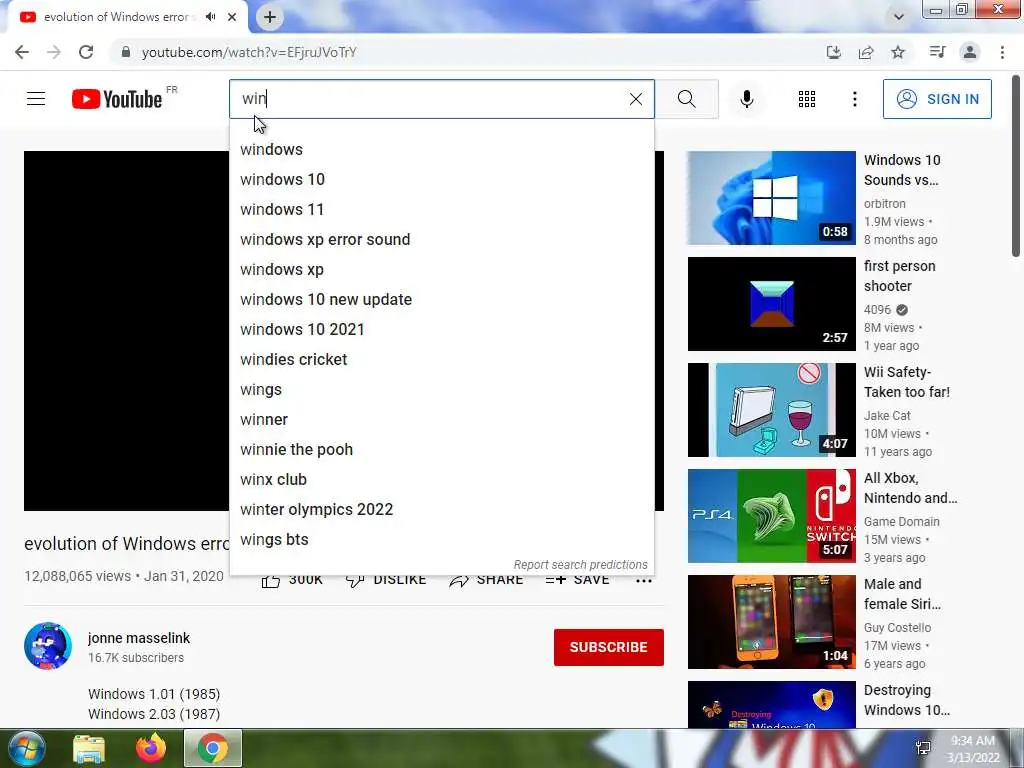
Task: Select the 'windows' suggestion
Action: pyautogui.click(x=441, y=150)
